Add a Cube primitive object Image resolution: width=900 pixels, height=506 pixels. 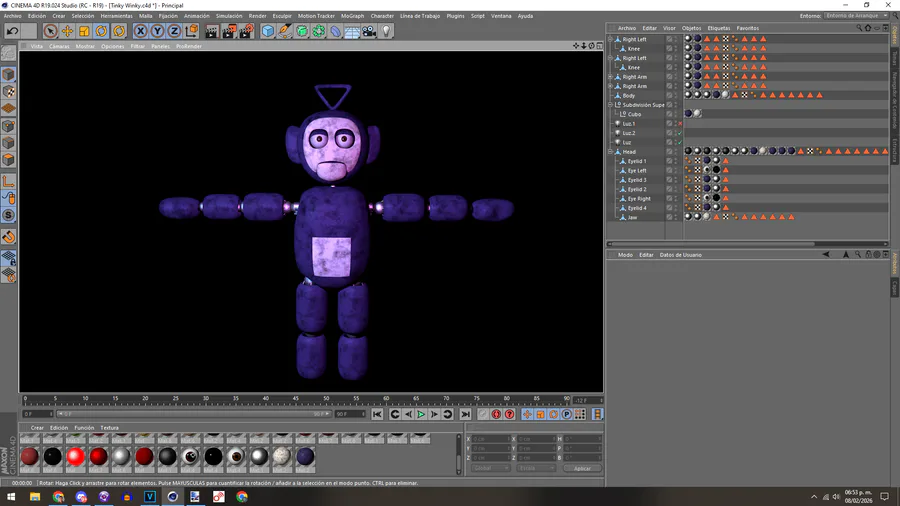pyautogui.click(x=267, y=31)
